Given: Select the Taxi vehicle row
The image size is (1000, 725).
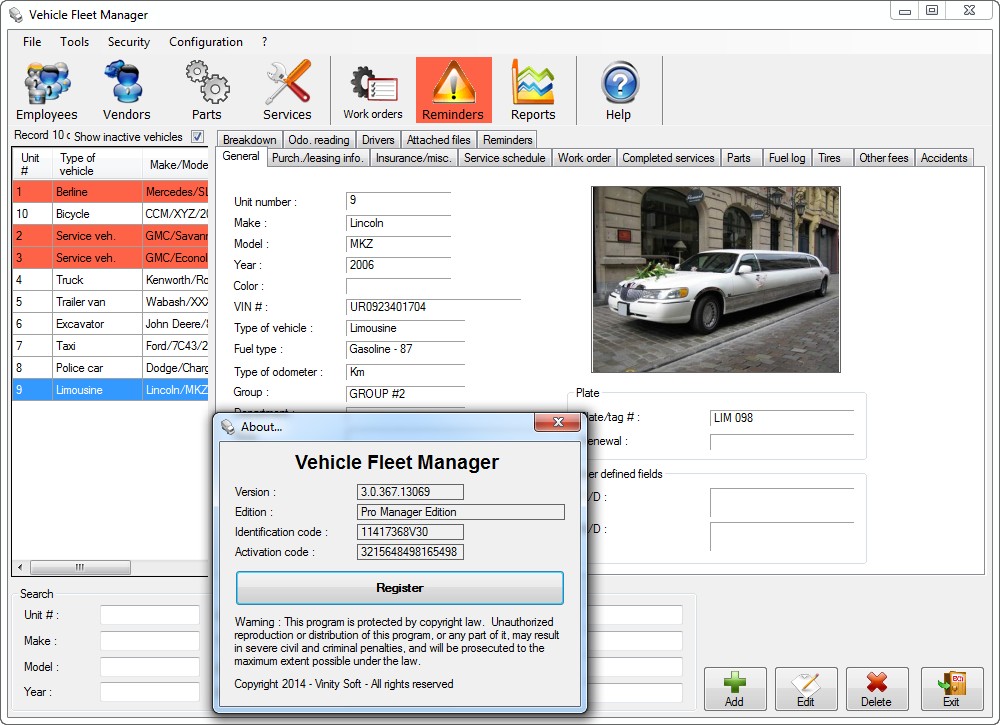Looking at the screenshot, I should coord(110,346).
